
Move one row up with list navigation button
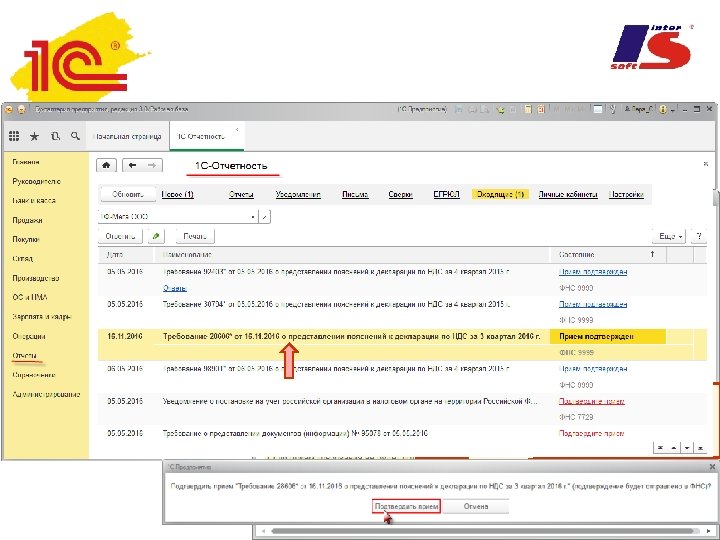pos(674,448)
